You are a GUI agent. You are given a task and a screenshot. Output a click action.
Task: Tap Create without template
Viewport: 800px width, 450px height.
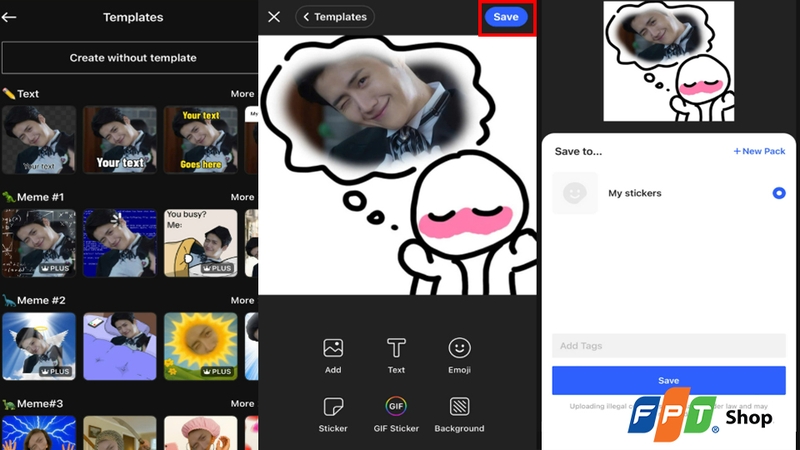130,58
